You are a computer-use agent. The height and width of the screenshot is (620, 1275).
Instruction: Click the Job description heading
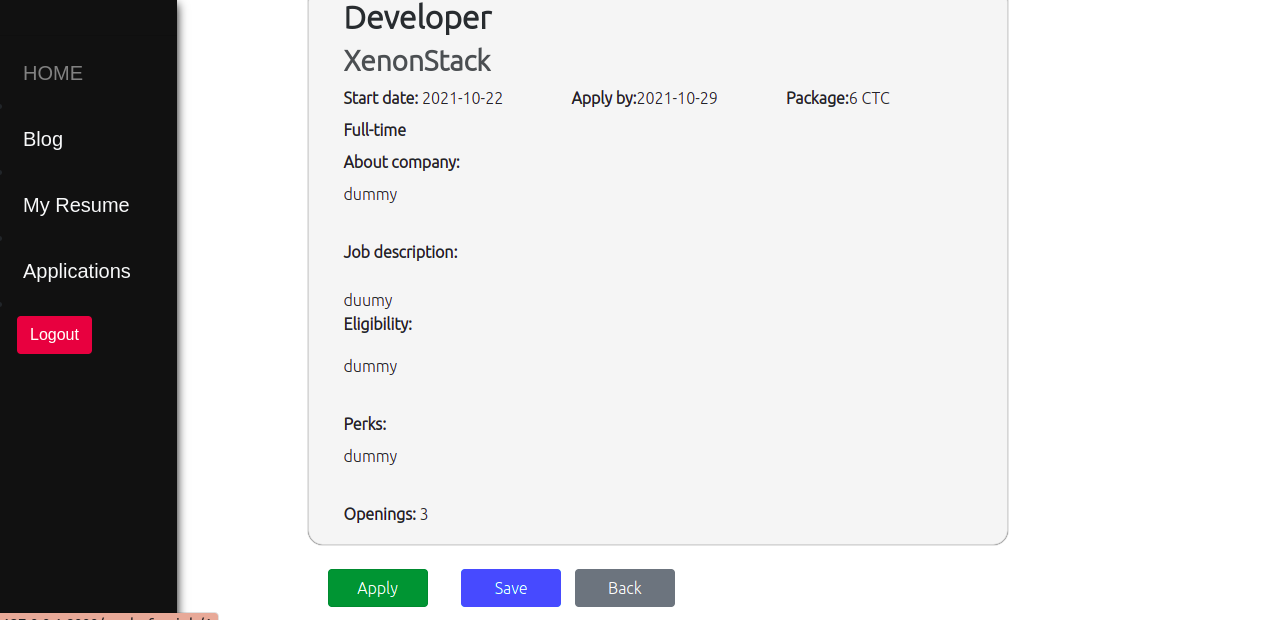[400, 252]
